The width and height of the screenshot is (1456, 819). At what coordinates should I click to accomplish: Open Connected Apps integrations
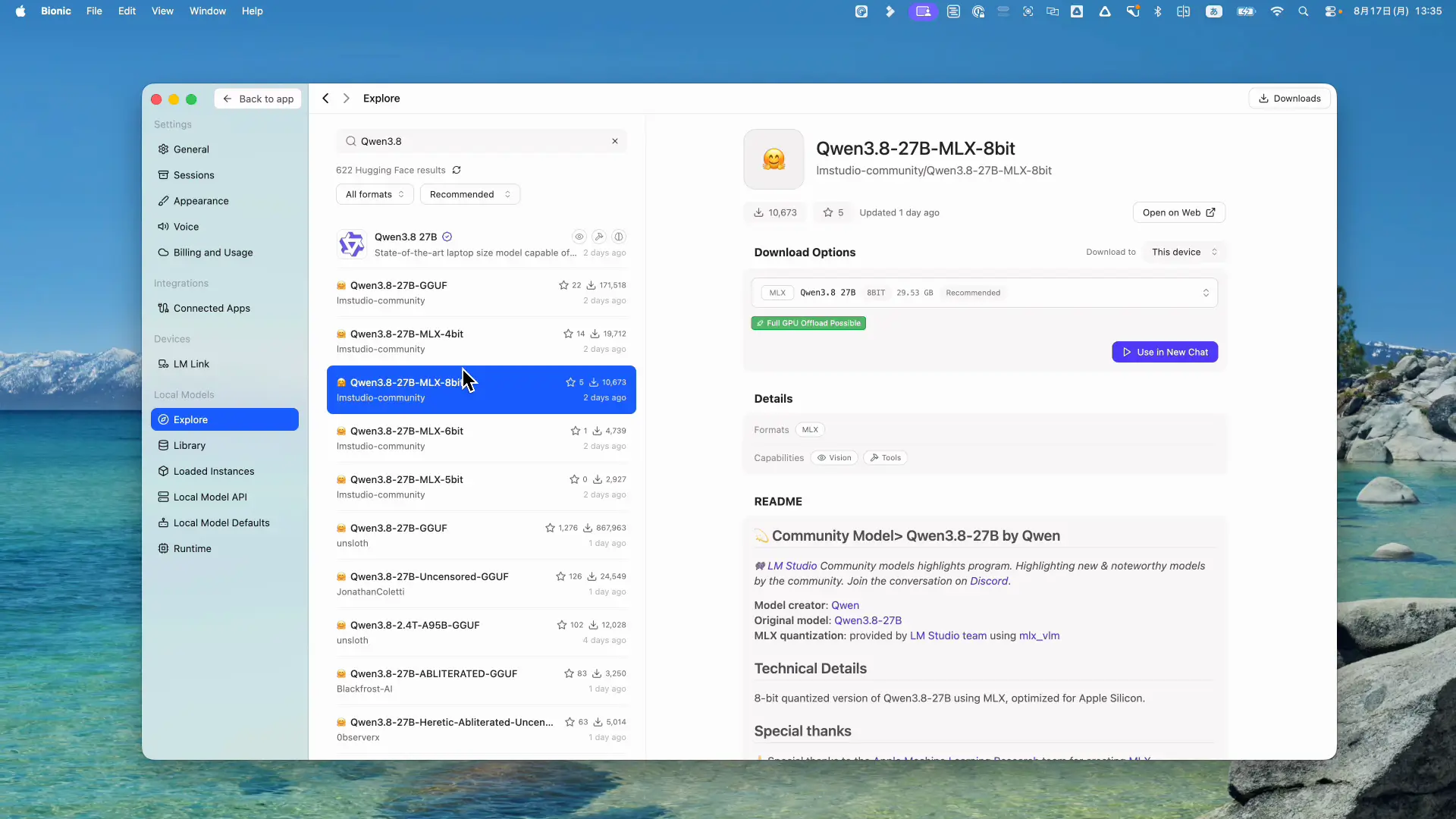pyautogui.click(x=224, y=308)
